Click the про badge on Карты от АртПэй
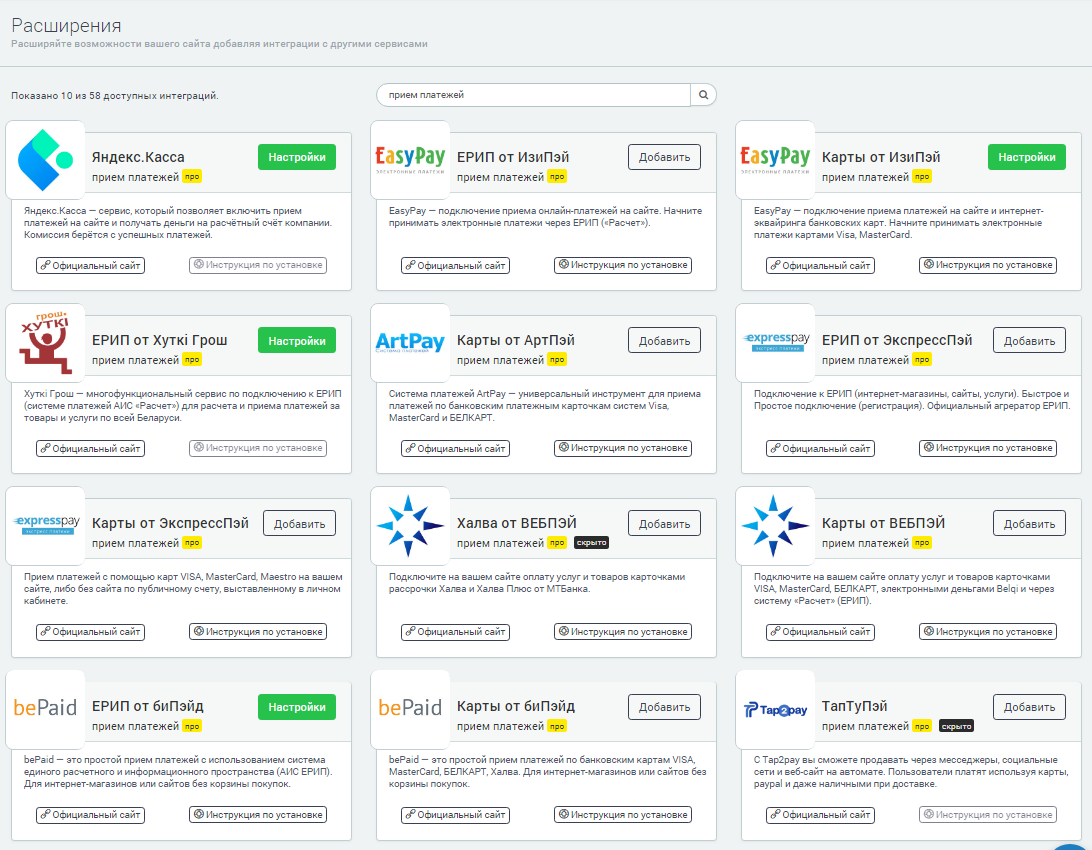The height and width of the screenshot is (850, 1092). point(557,360)
